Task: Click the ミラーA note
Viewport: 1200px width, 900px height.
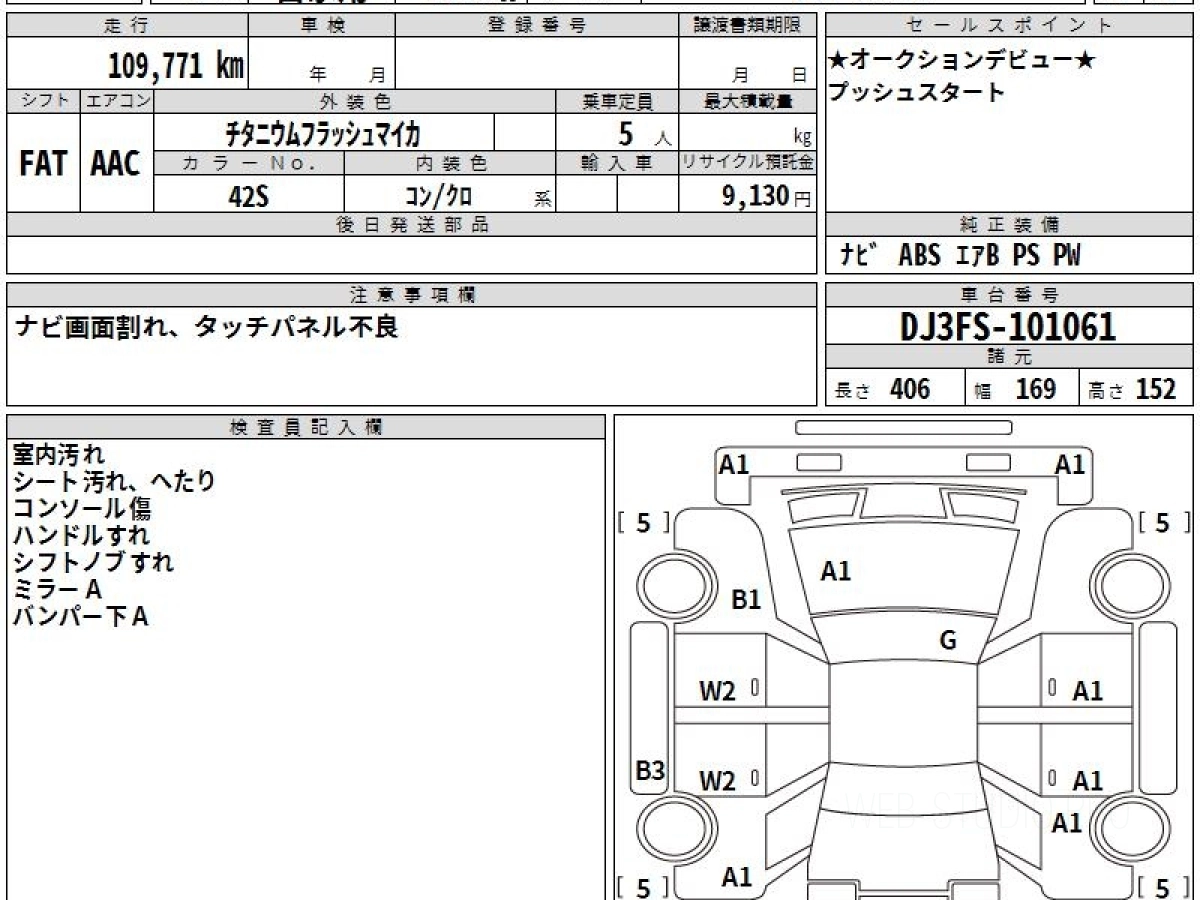Action: click(57, 589)
